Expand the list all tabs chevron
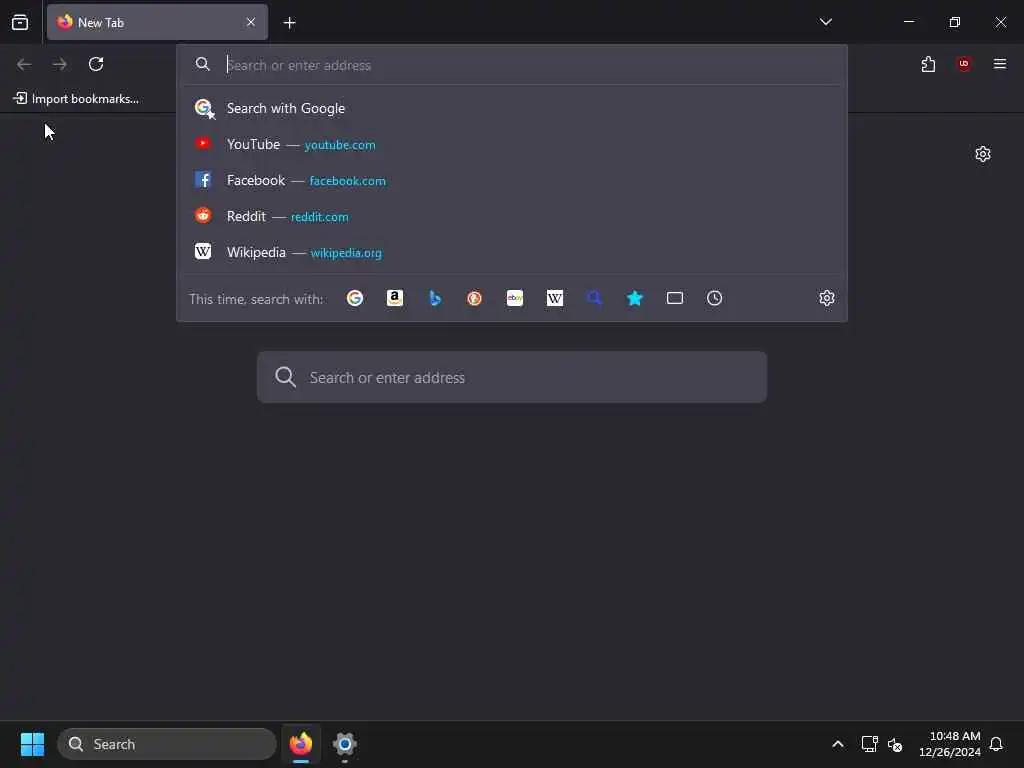The image size is (1024, 768). pos(826,22)
